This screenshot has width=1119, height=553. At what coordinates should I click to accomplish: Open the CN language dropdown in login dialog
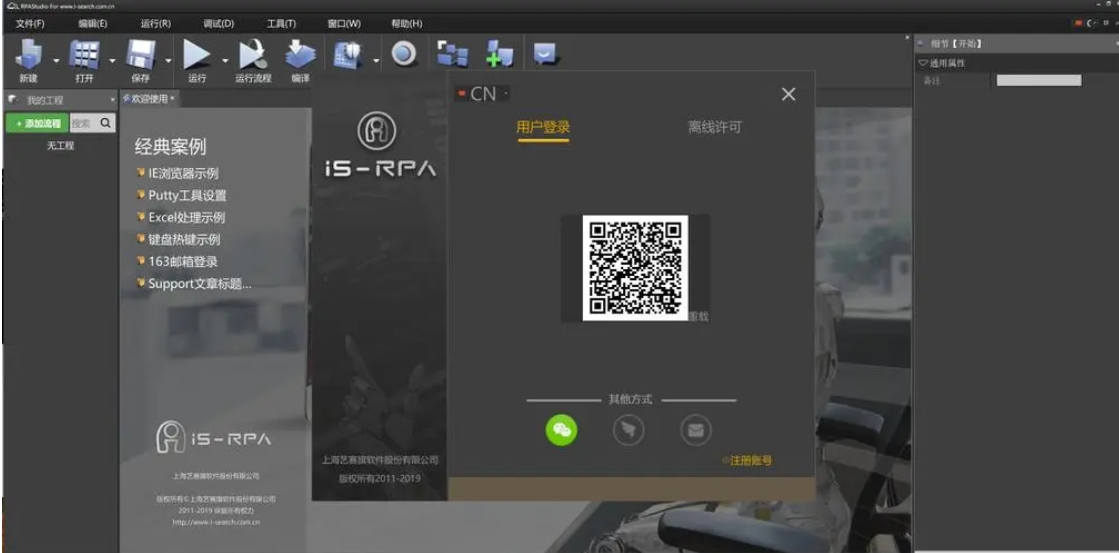point(482,93)
